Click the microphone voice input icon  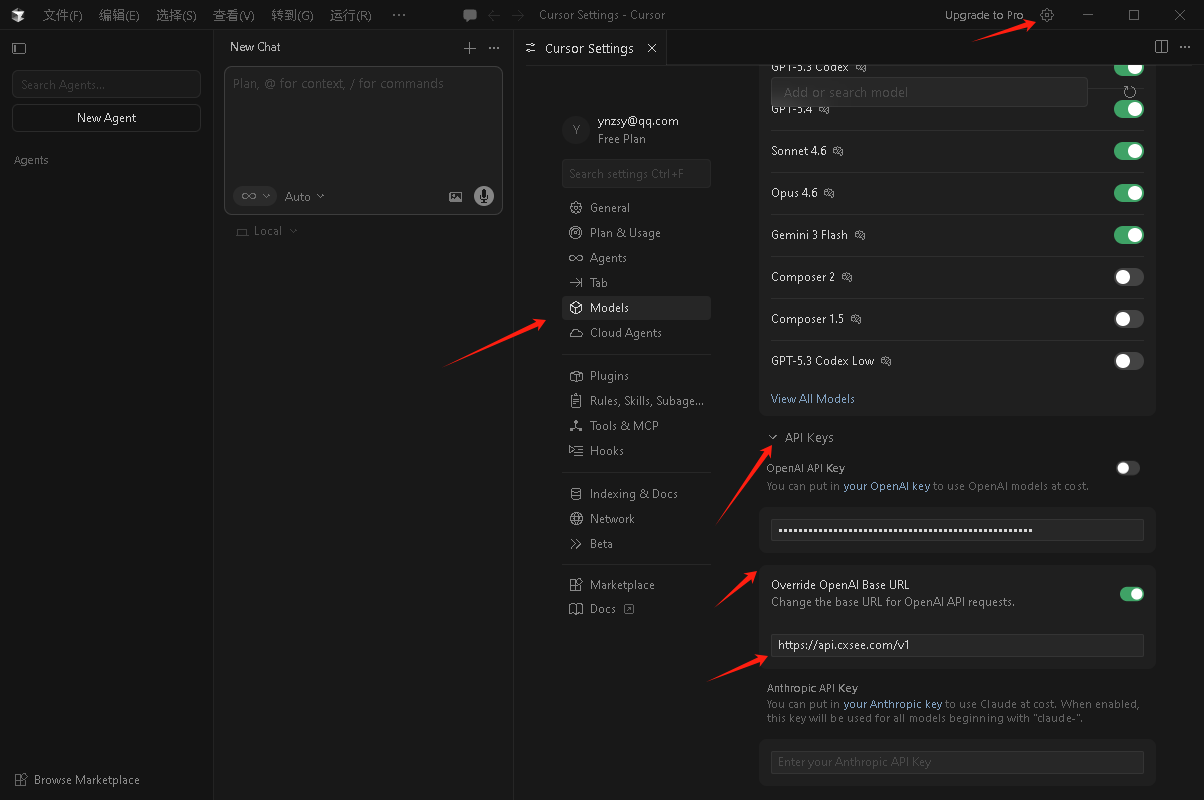click(484, 197)
